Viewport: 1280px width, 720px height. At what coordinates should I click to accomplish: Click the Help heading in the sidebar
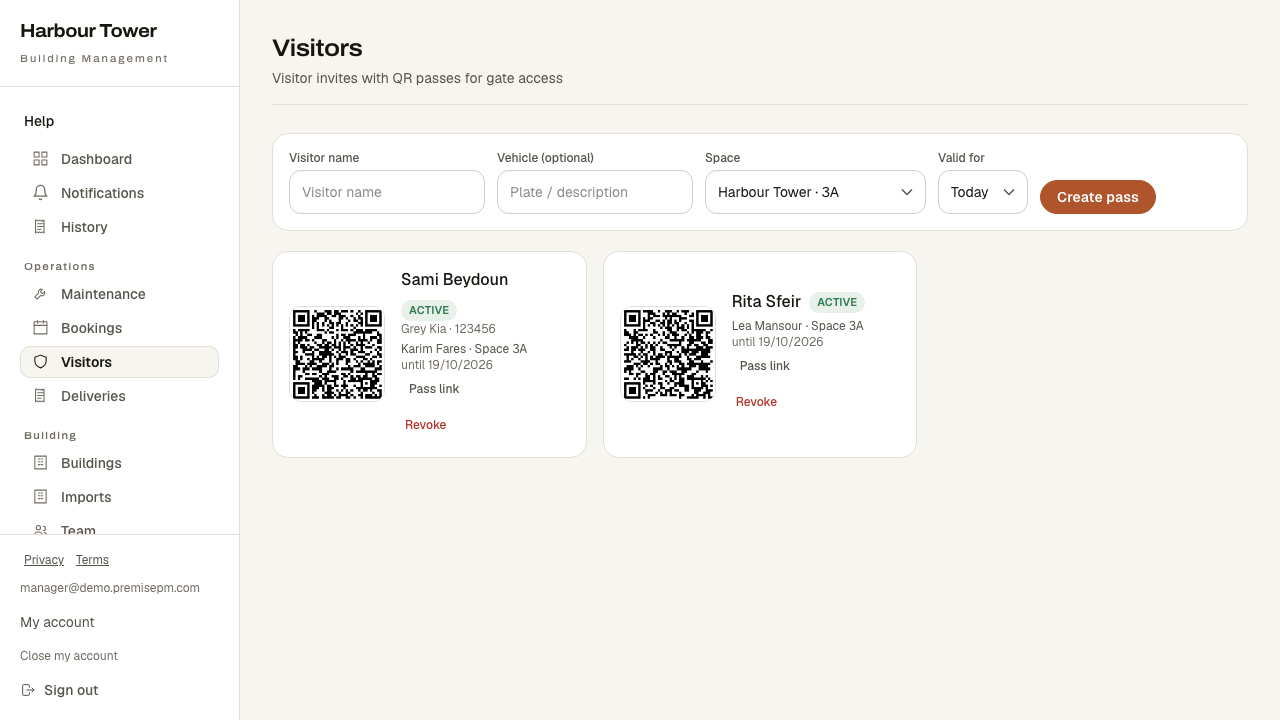pos(39,121)
